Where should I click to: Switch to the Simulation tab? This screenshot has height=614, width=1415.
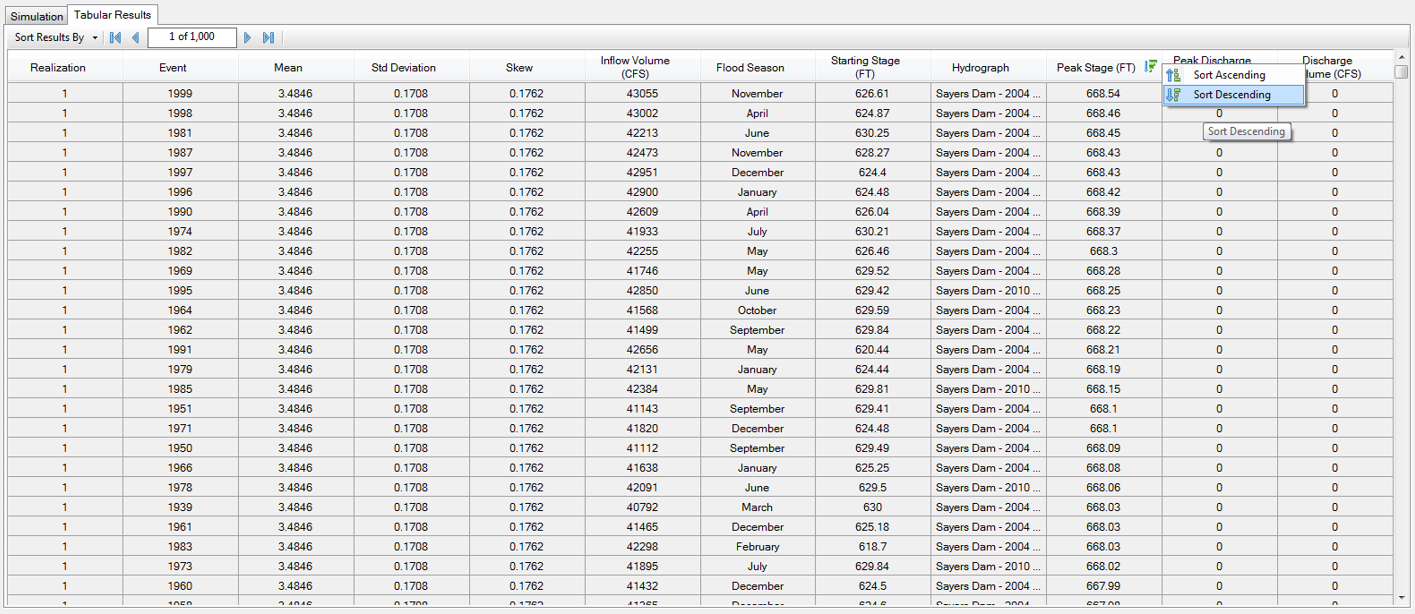36,16
